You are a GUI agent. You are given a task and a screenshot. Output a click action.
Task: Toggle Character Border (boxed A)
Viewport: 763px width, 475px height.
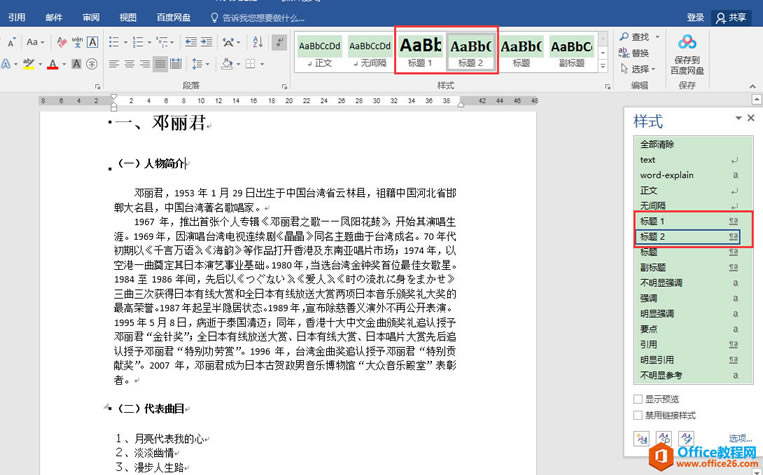(x=92, y=42)
